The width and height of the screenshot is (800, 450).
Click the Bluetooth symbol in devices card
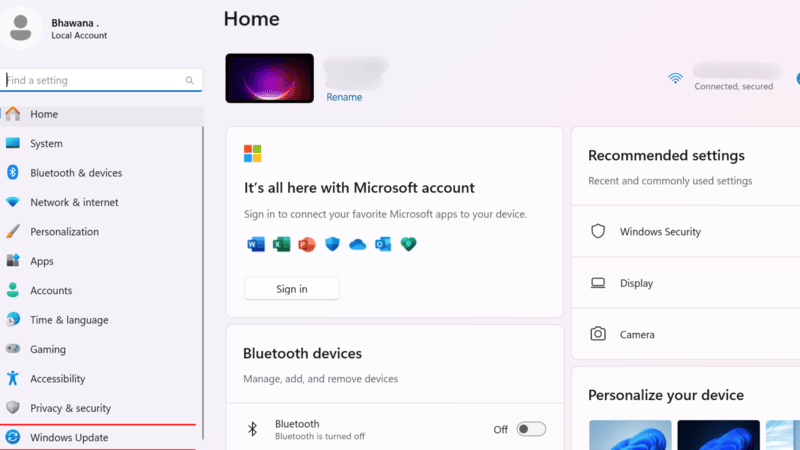pos(253,429)
